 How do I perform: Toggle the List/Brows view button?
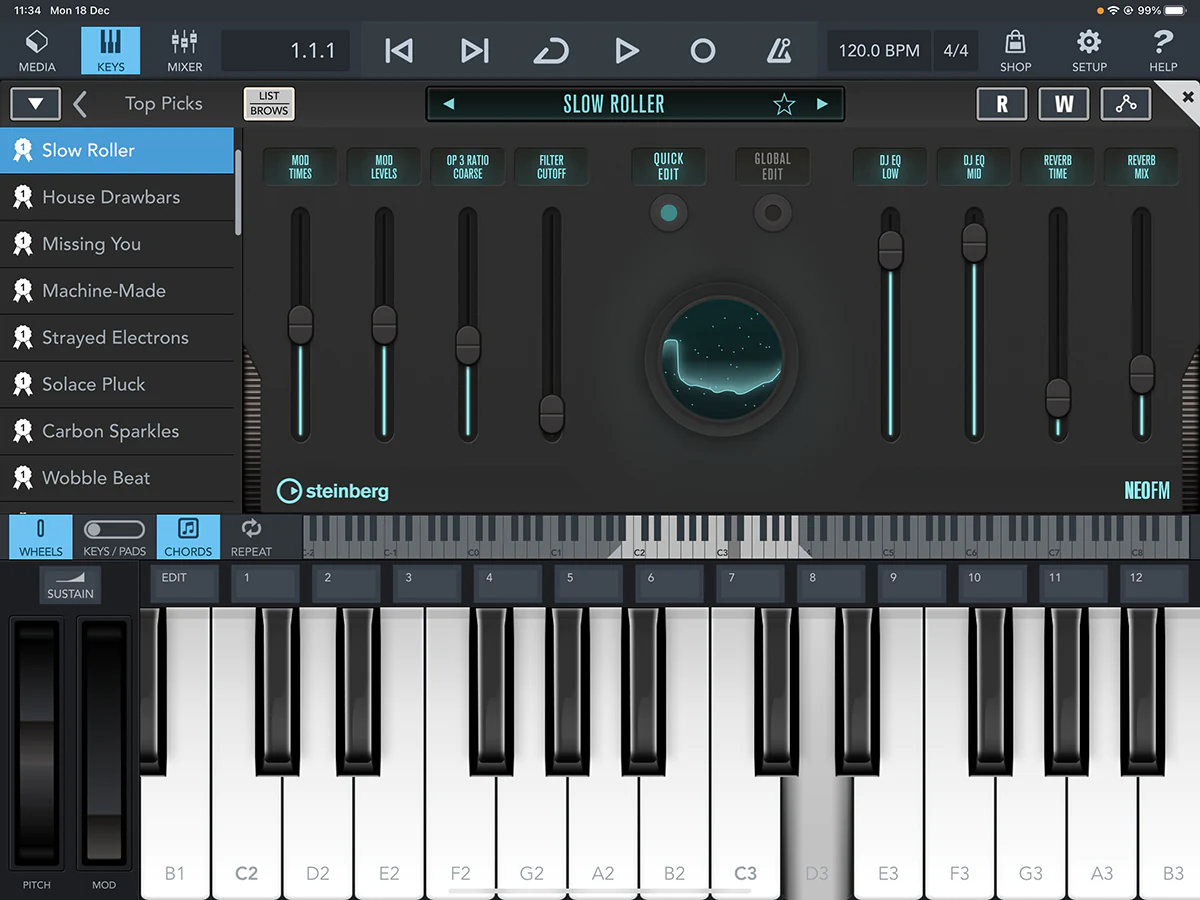click(269, 104)
